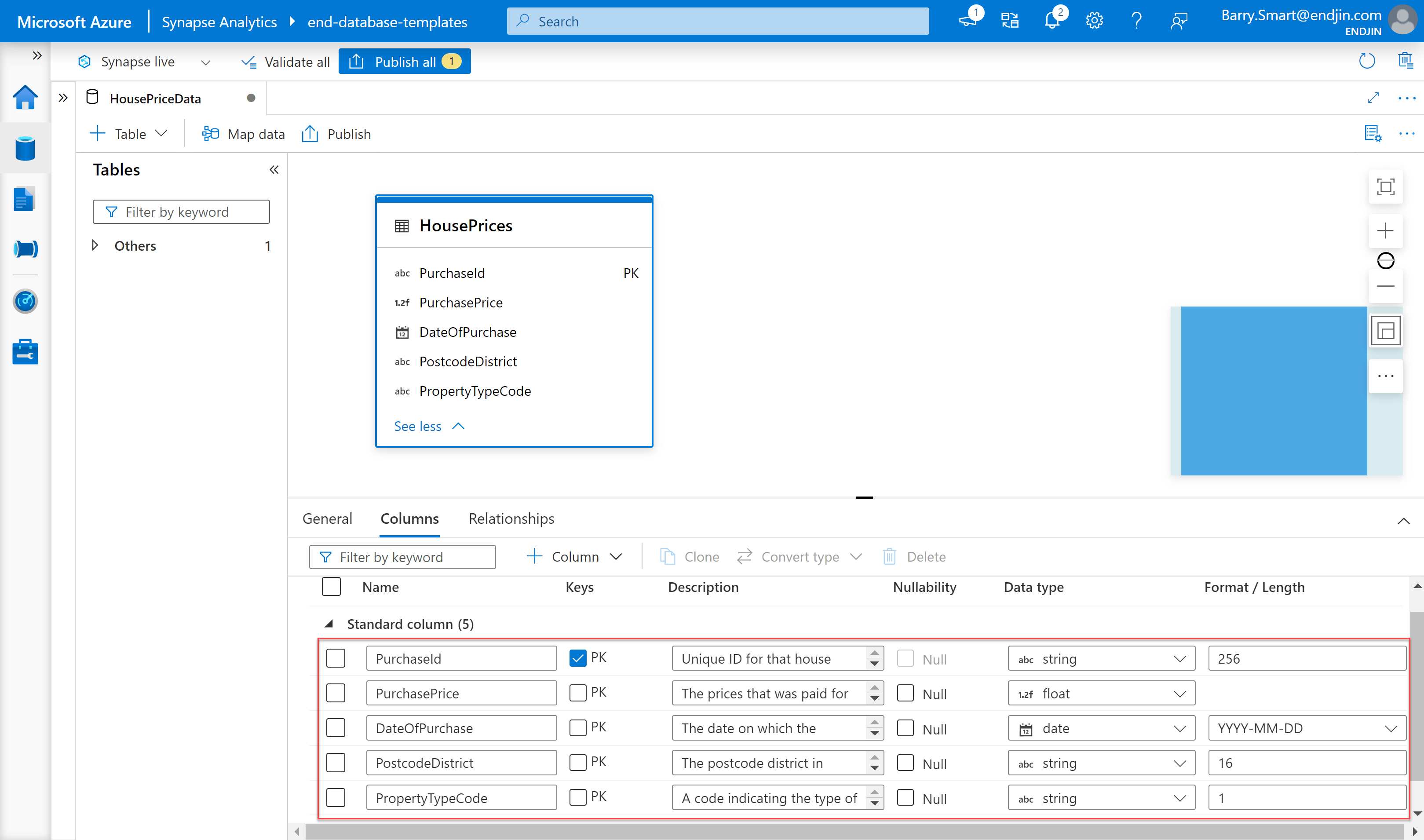Viewport: 1424px width, 840px height.
Task: Expand the Others table group
Action: [95, 244]
